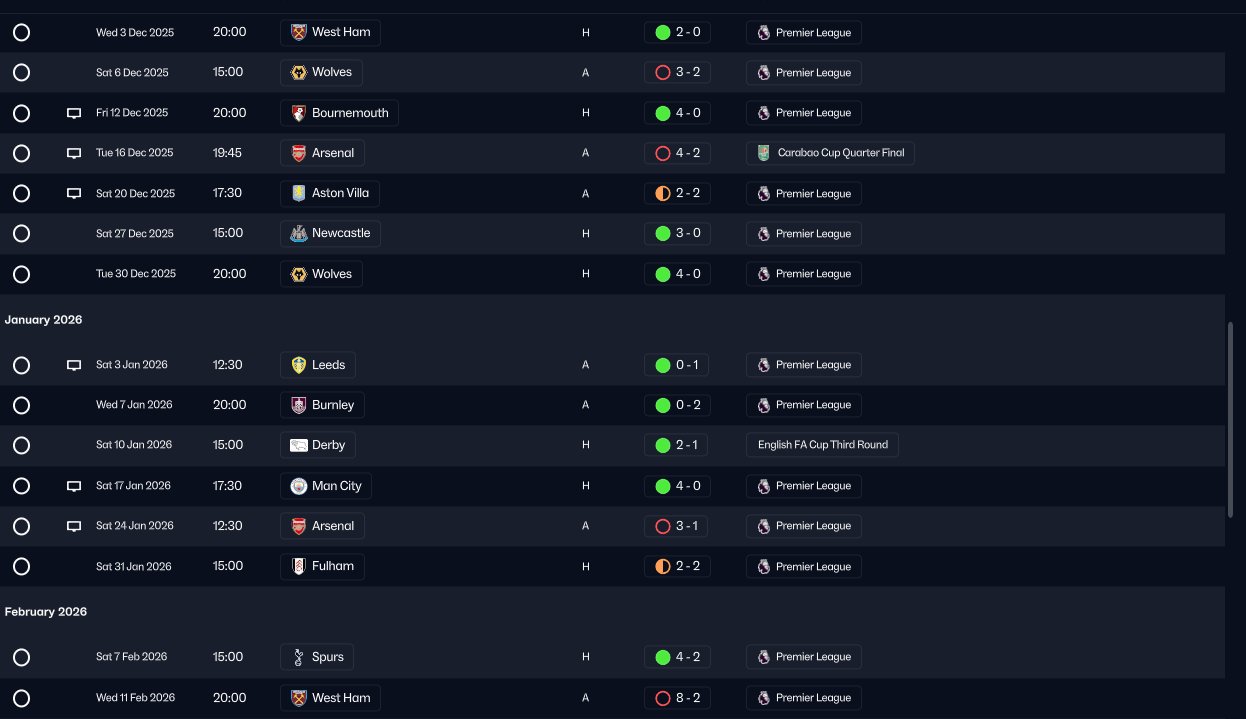
Task: Click the Spurs club crest
Action: [297, 657]
